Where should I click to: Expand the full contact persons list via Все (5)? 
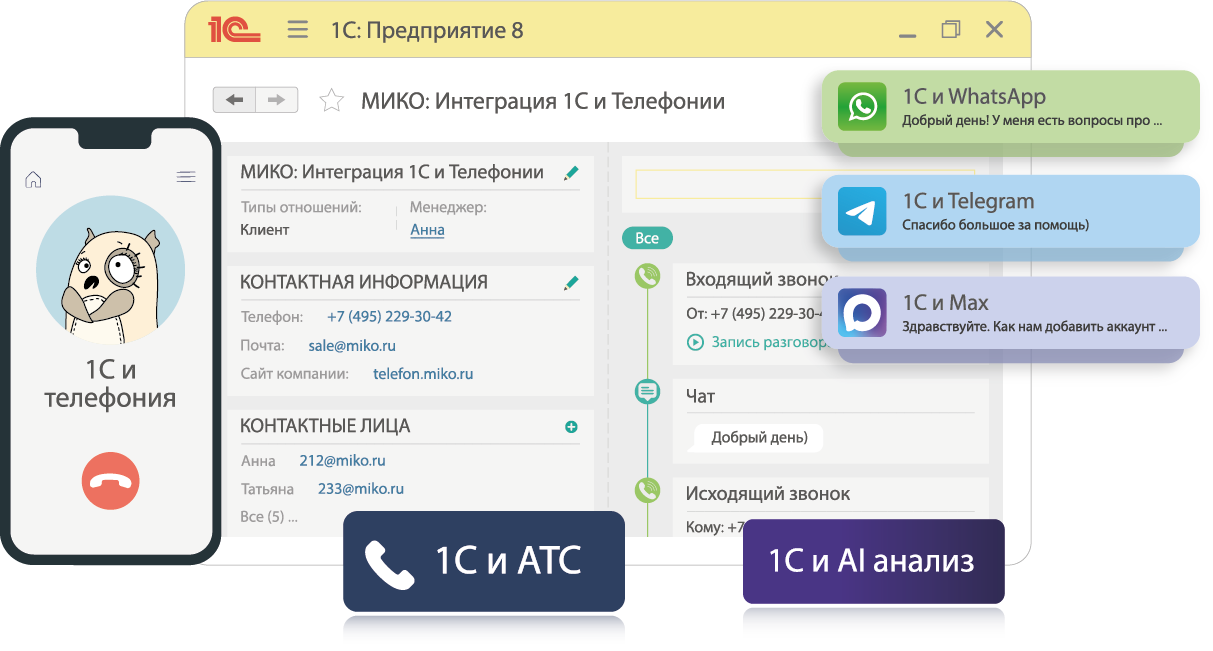pos(268,517)
